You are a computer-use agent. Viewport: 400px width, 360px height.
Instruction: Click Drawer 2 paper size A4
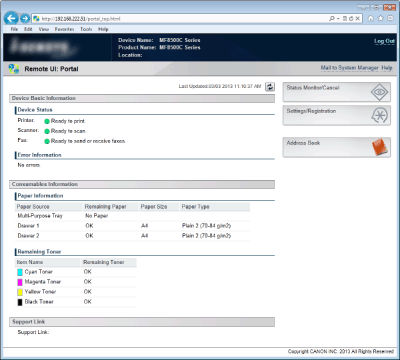pos(145,236)
